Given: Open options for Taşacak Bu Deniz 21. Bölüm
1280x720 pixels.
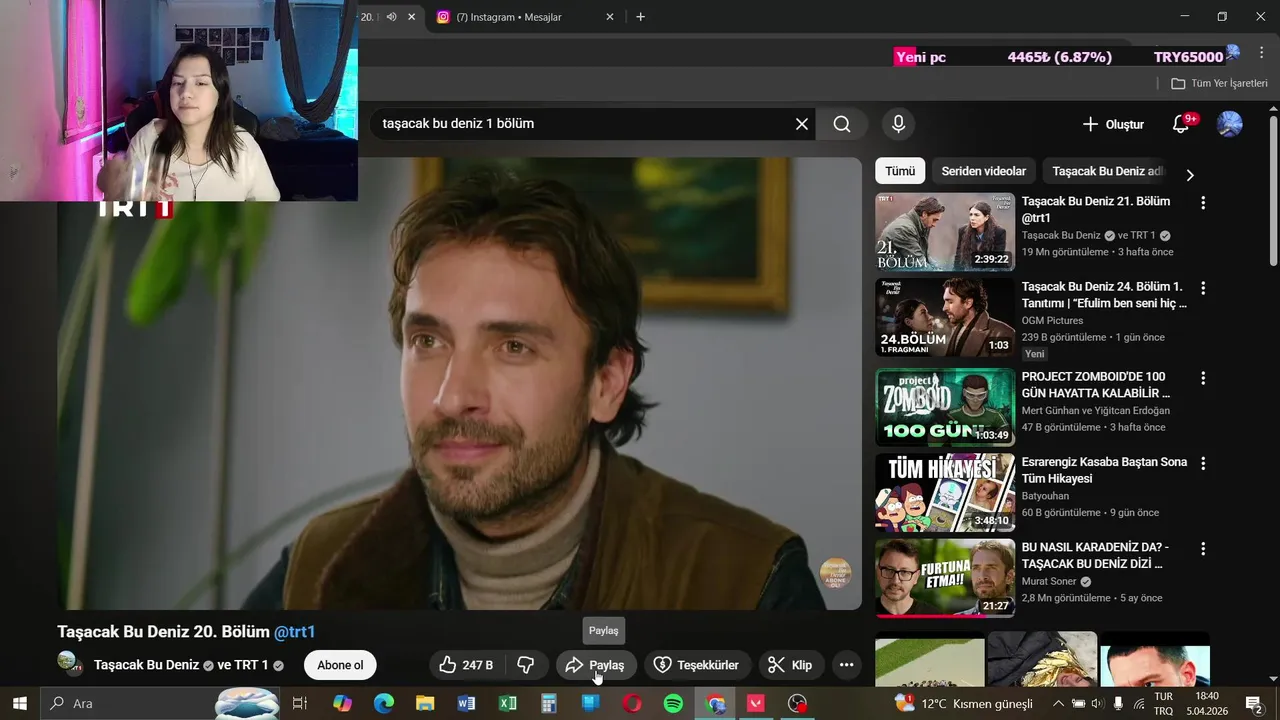Looking at the screenshot, I should [x=1203, y=203].
